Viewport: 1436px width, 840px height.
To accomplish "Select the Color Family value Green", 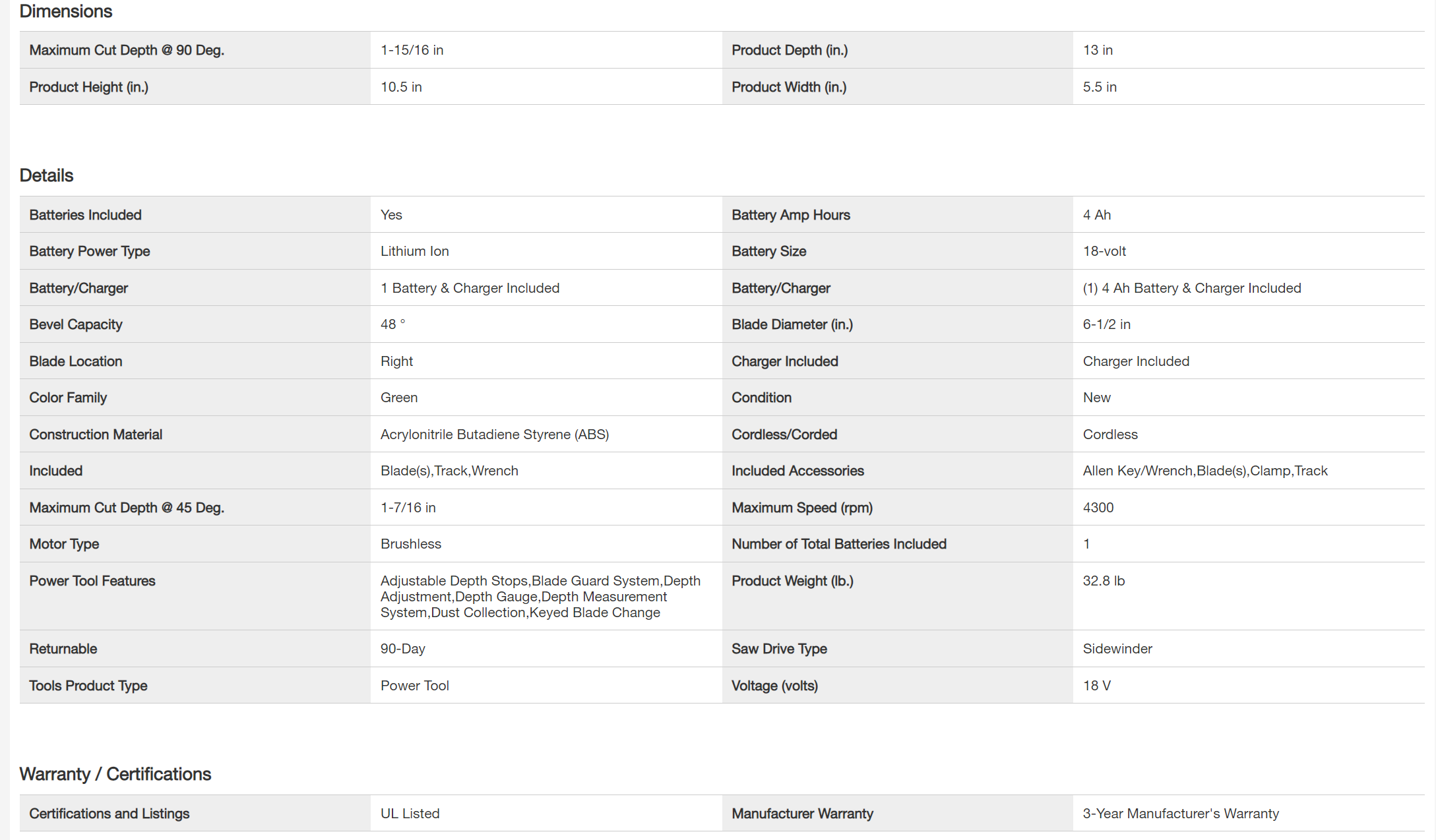I will [x=399, y=398].
